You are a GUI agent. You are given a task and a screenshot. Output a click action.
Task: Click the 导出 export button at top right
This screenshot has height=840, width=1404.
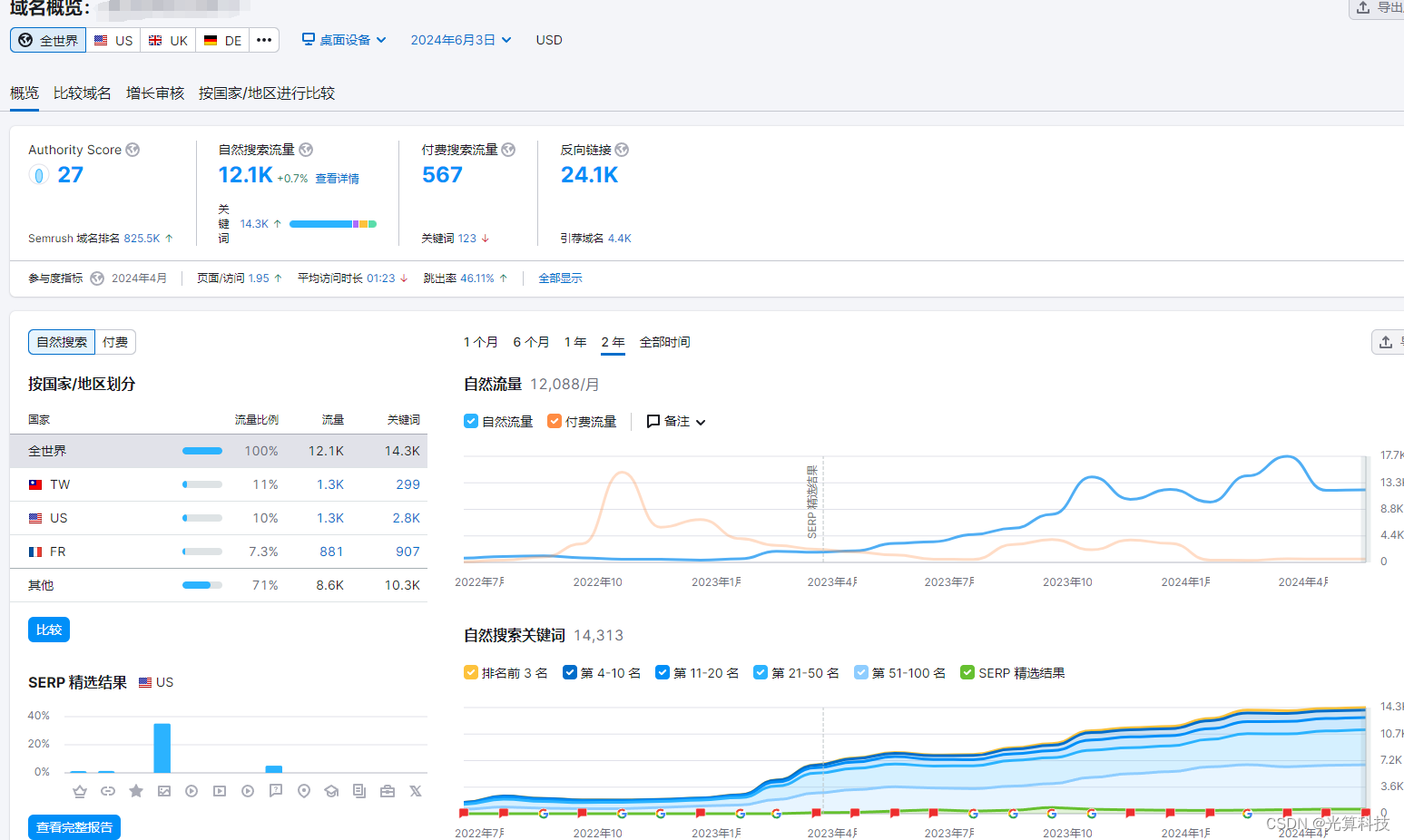tap(1378, 8)
